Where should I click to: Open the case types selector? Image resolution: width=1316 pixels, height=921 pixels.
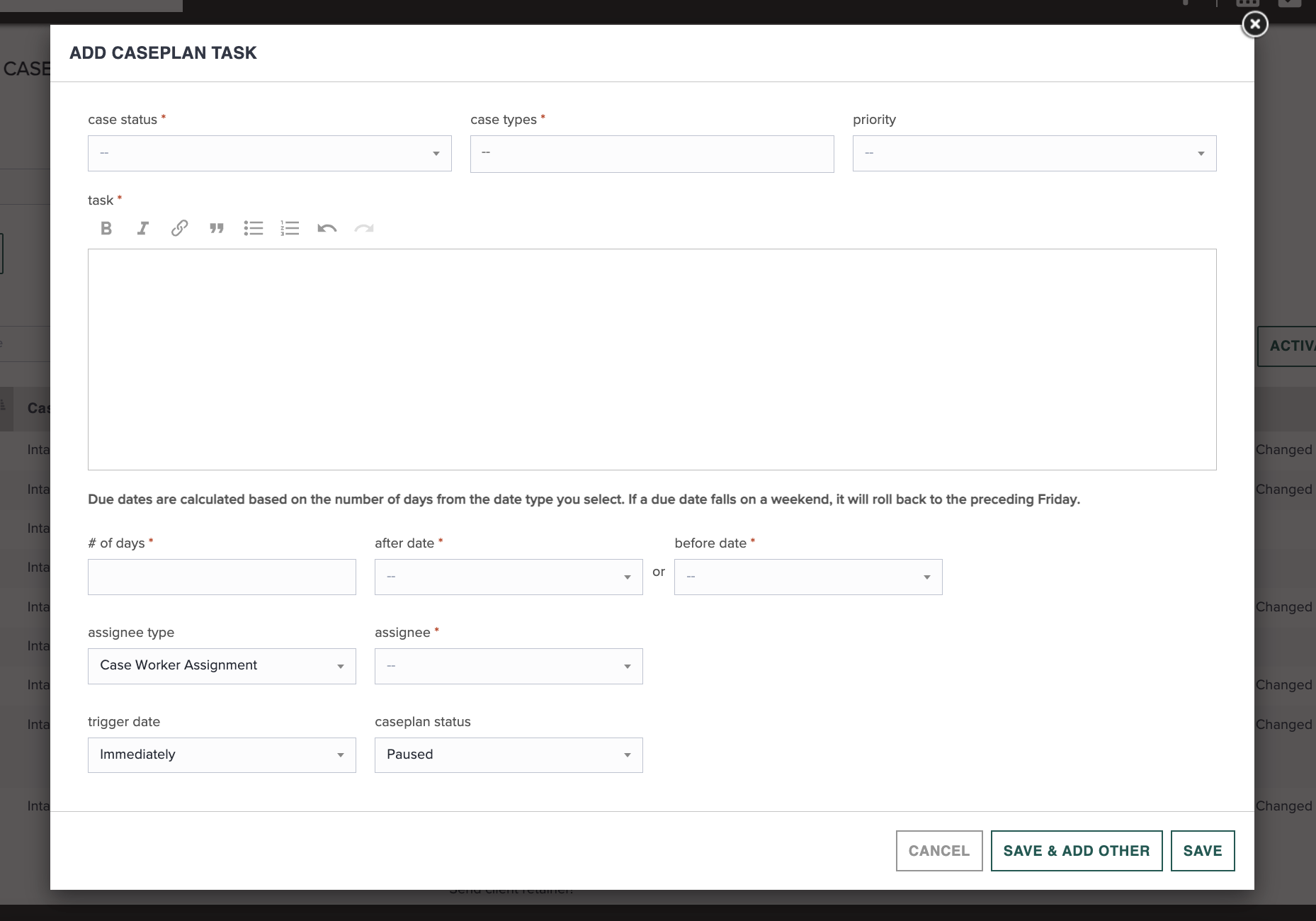click(x=651, y=153)
